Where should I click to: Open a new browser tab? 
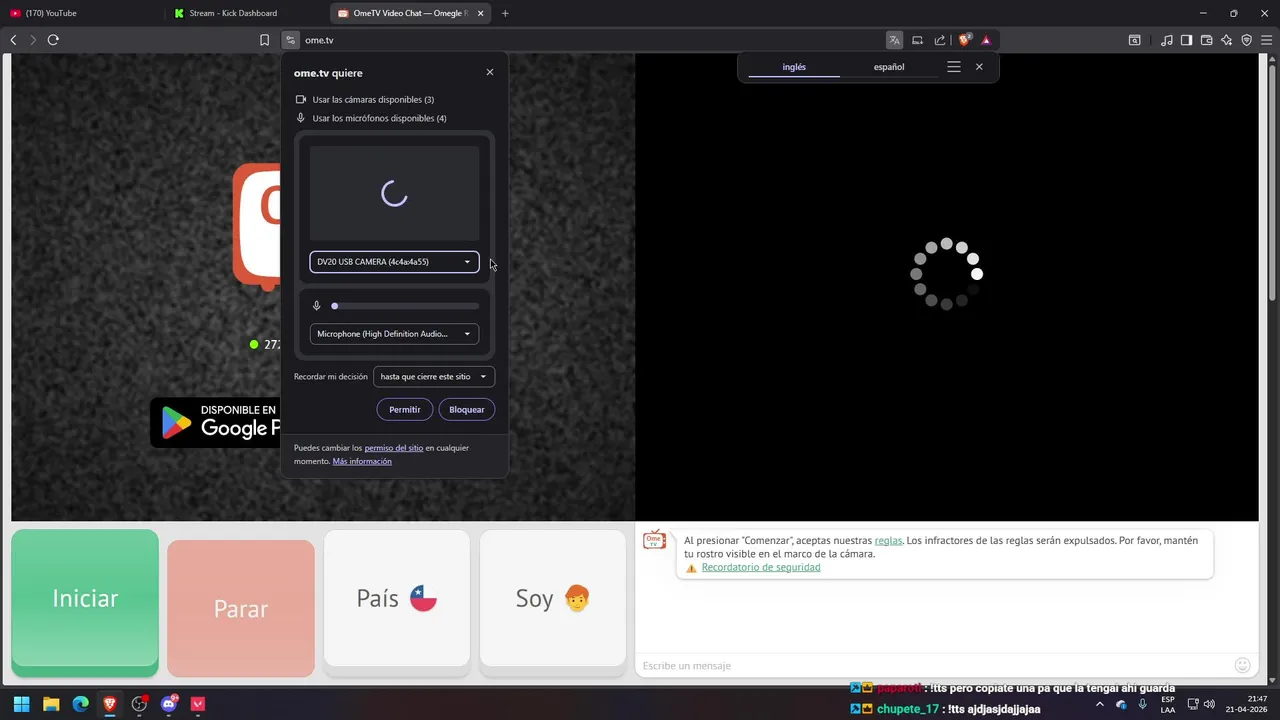coord(505,13)
